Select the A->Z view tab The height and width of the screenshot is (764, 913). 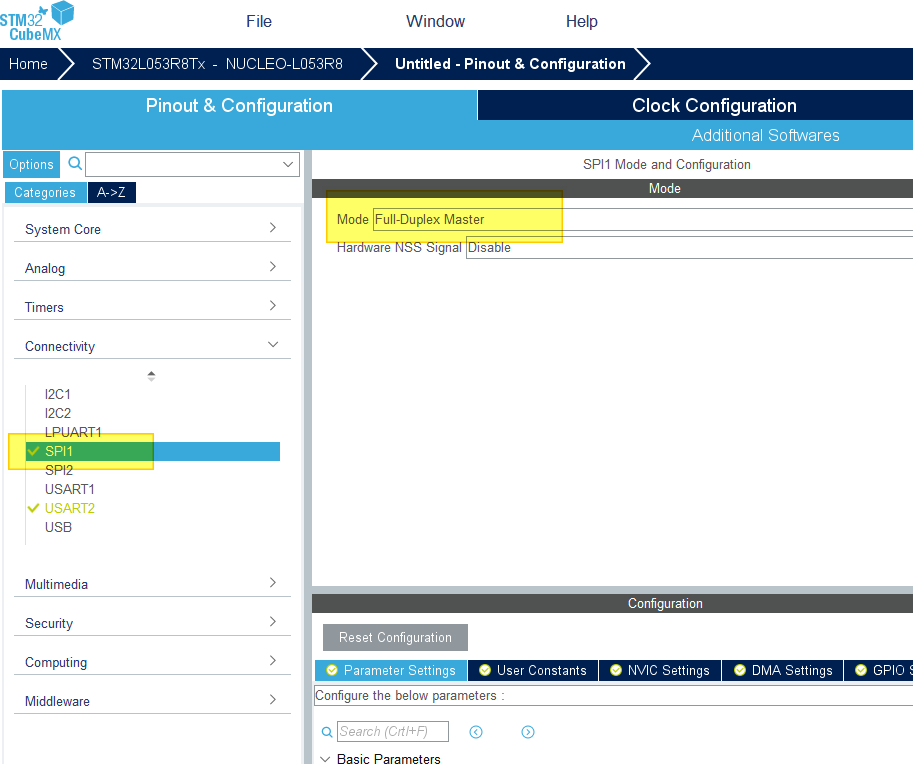pos(112,192)
